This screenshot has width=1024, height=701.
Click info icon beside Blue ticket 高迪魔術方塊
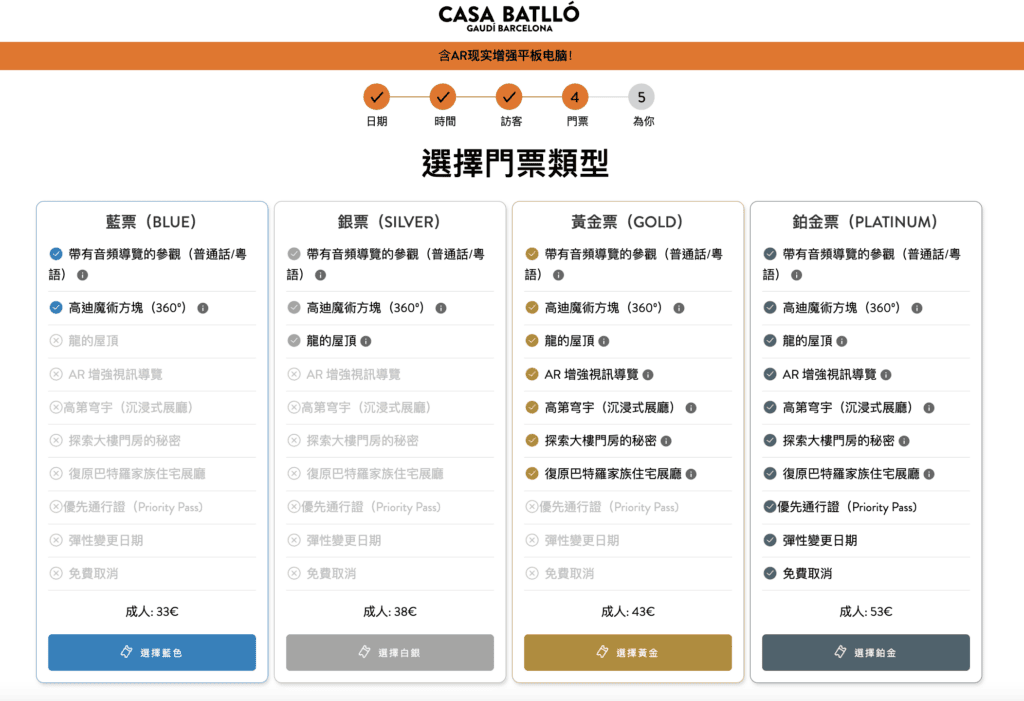(203, 308)
